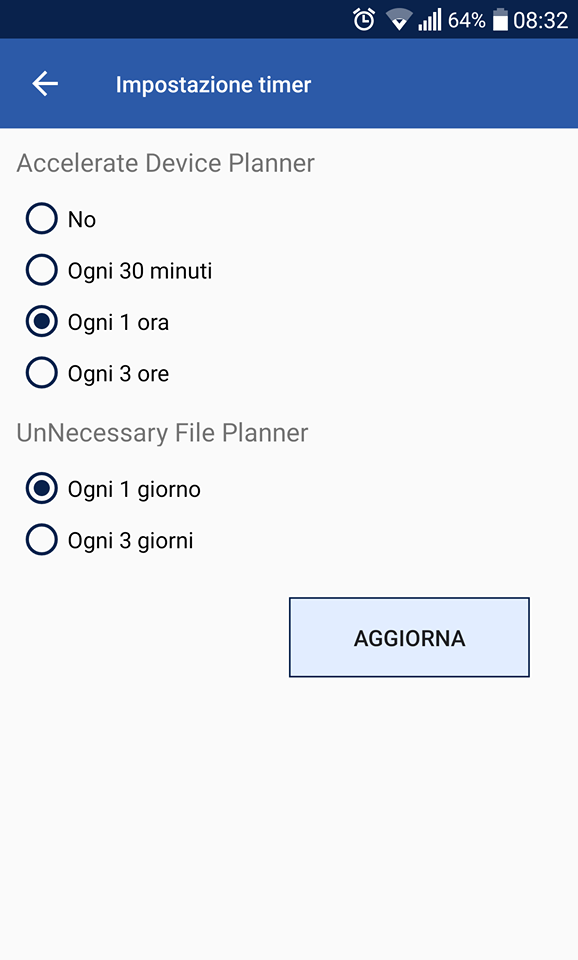Tap the alarm clock status icon
Viewport: 578px width, 960px height.
click(x=364, y=20)
